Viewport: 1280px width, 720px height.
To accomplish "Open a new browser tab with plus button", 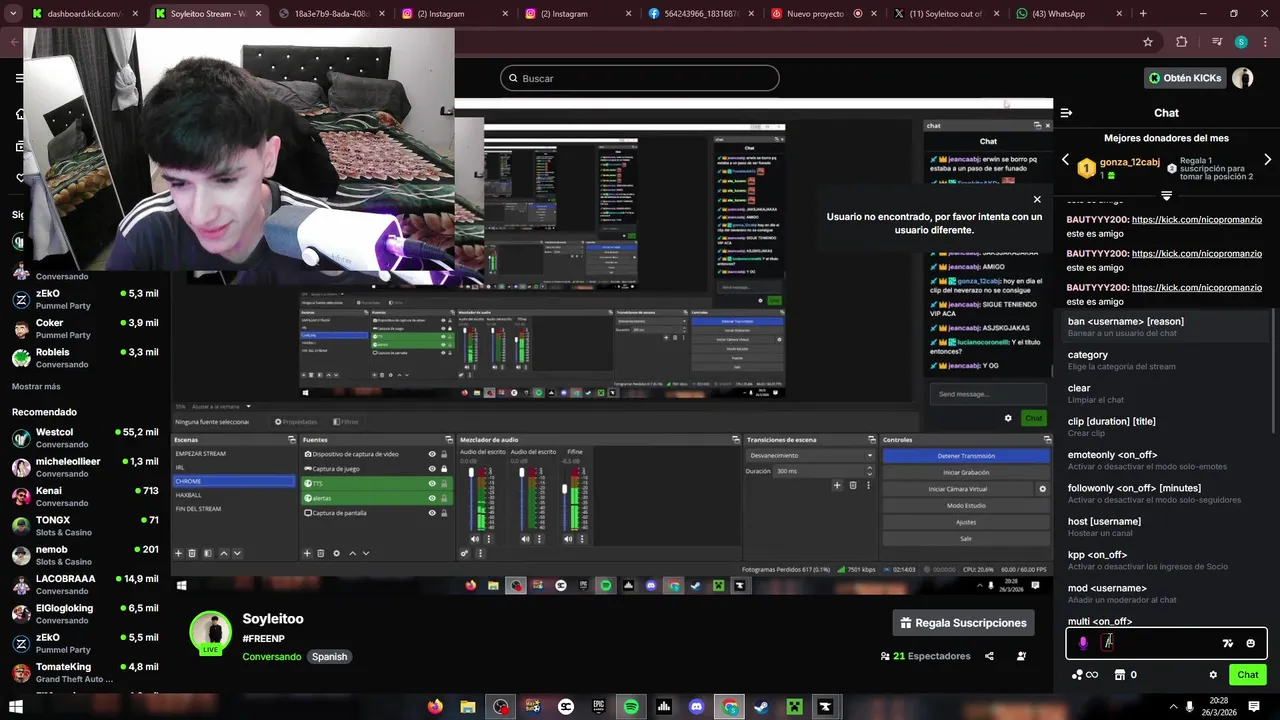I will pos(1143,14).
